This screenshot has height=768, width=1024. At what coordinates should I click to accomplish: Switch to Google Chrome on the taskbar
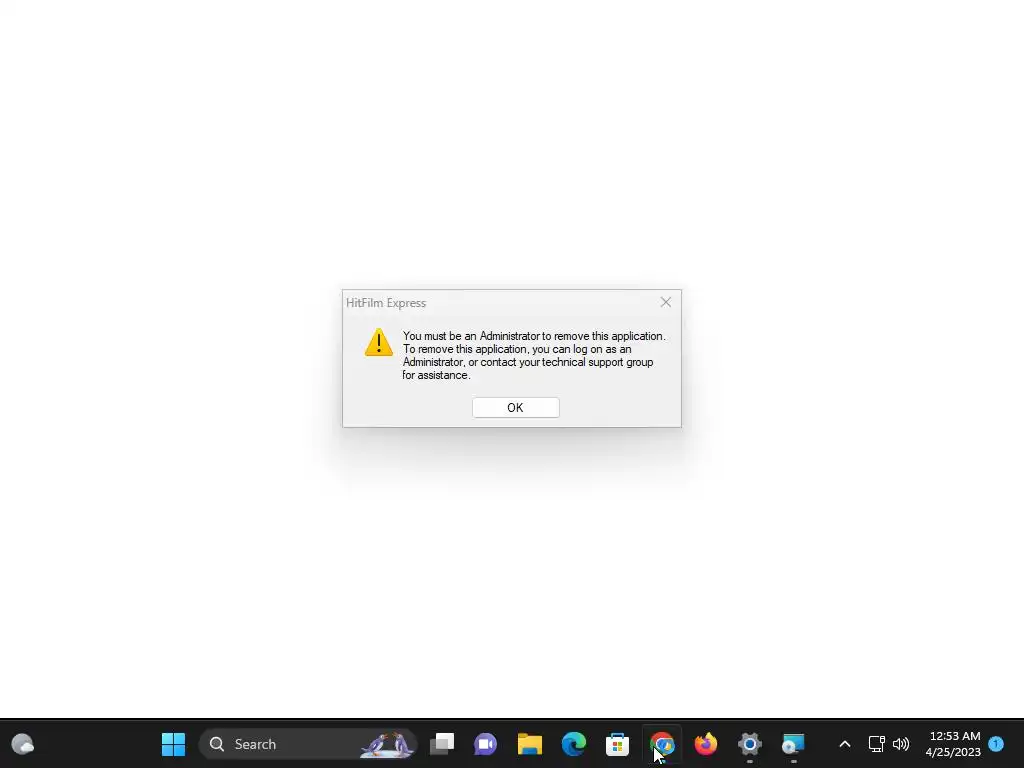tap(662, 744)
